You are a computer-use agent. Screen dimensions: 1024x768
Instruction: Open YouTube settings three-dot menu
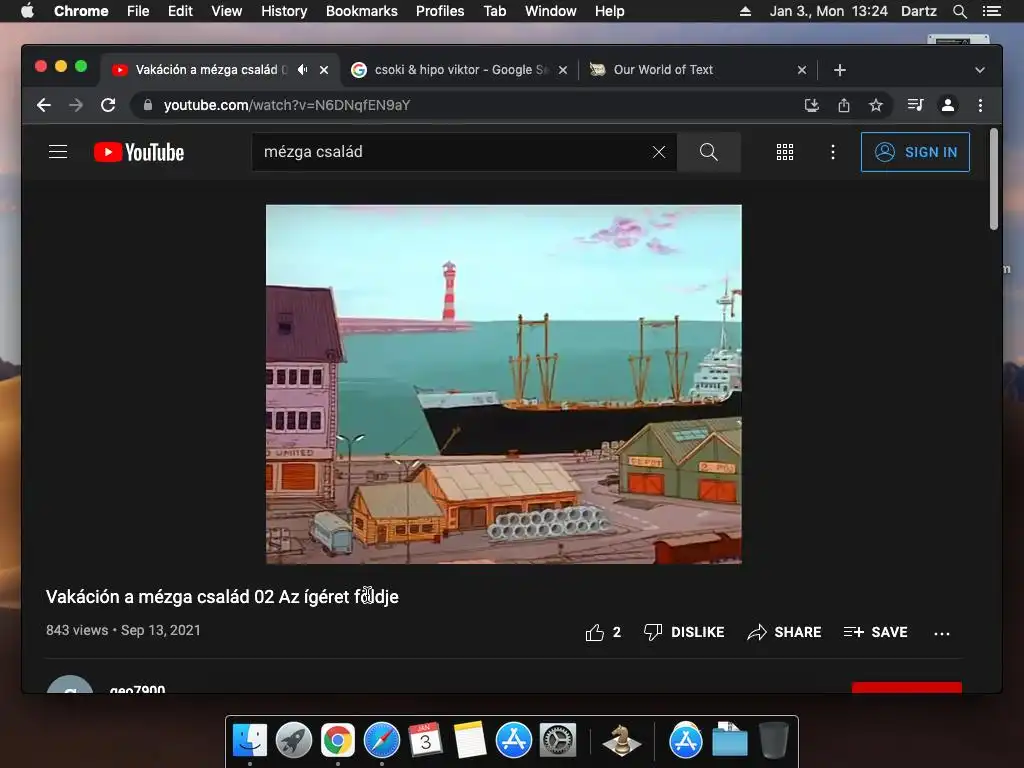pos(833,152)
